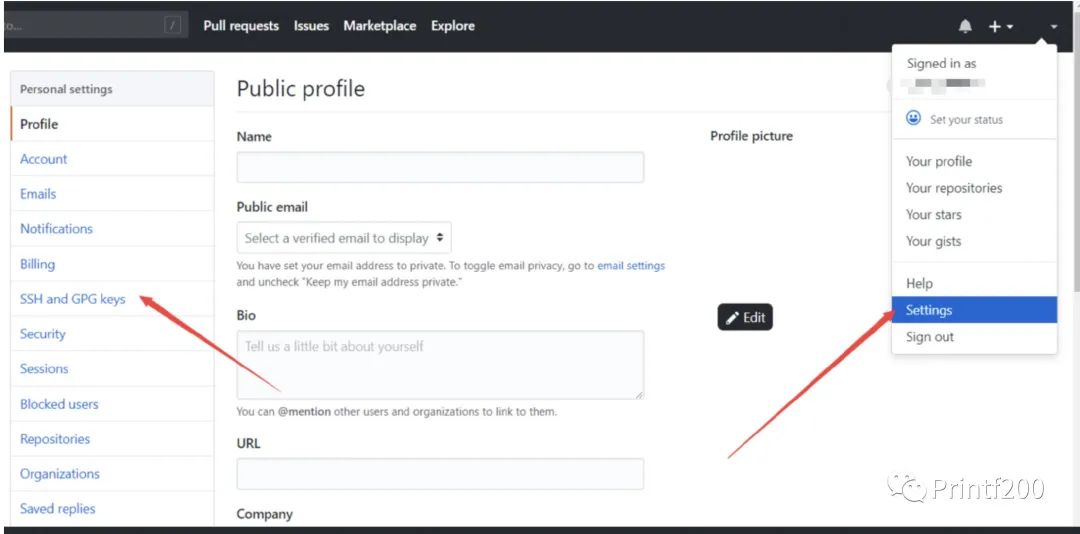Follow the email settings link
1080x534 pixels.
tap(631, 266)
